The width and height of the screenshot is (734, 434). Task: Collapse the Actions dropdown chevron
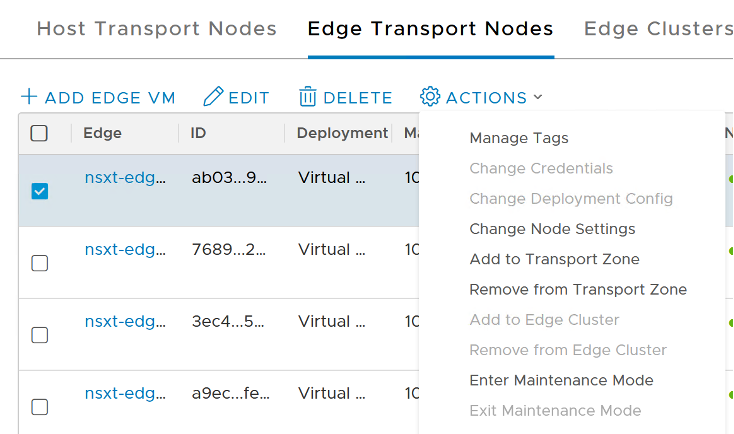[x=538, y=97]
